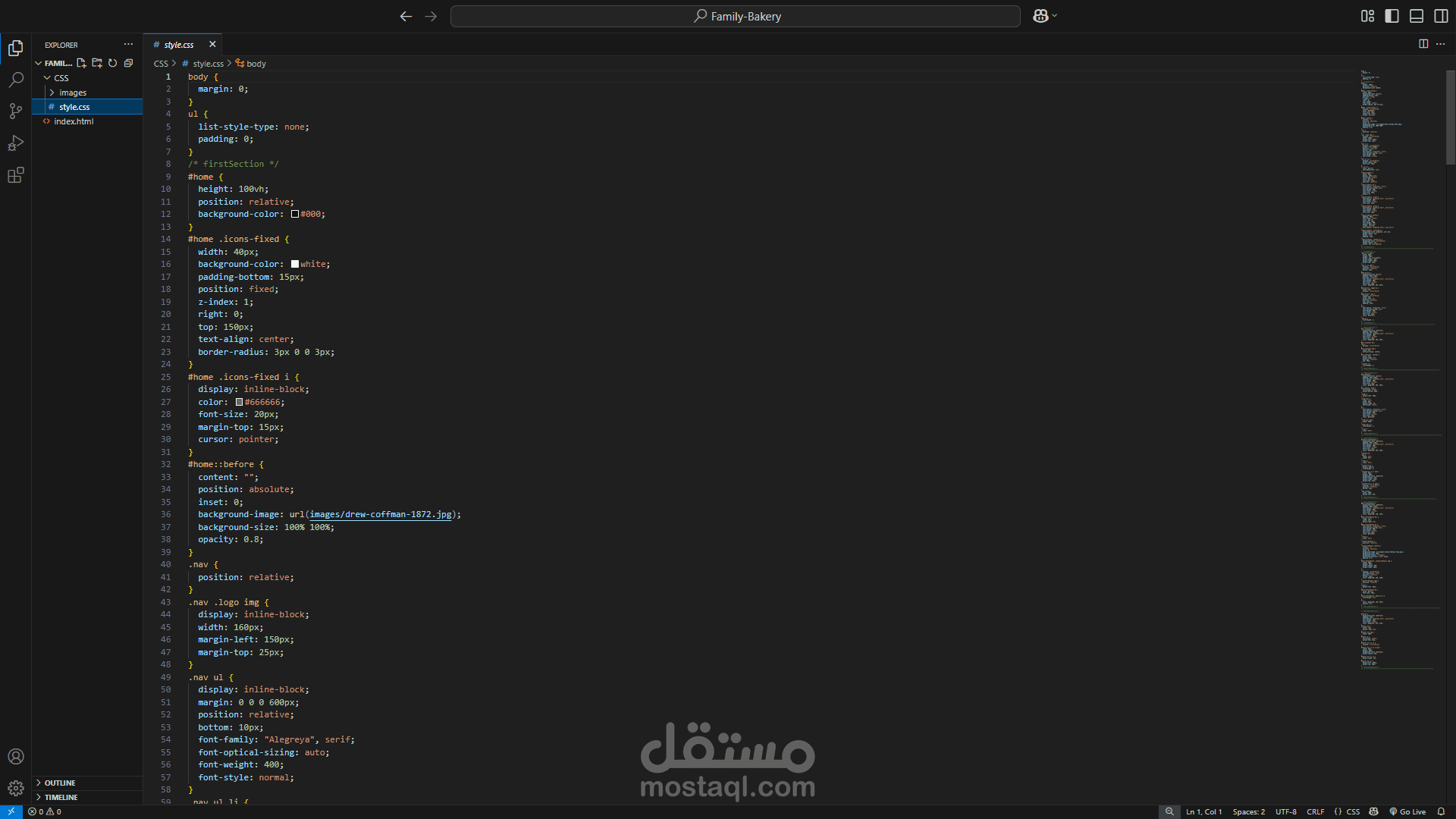Viewport: 1456px width, 819px height.
Task: Toggle the primary side bar visibility
Action: [x=1392, y=16]
